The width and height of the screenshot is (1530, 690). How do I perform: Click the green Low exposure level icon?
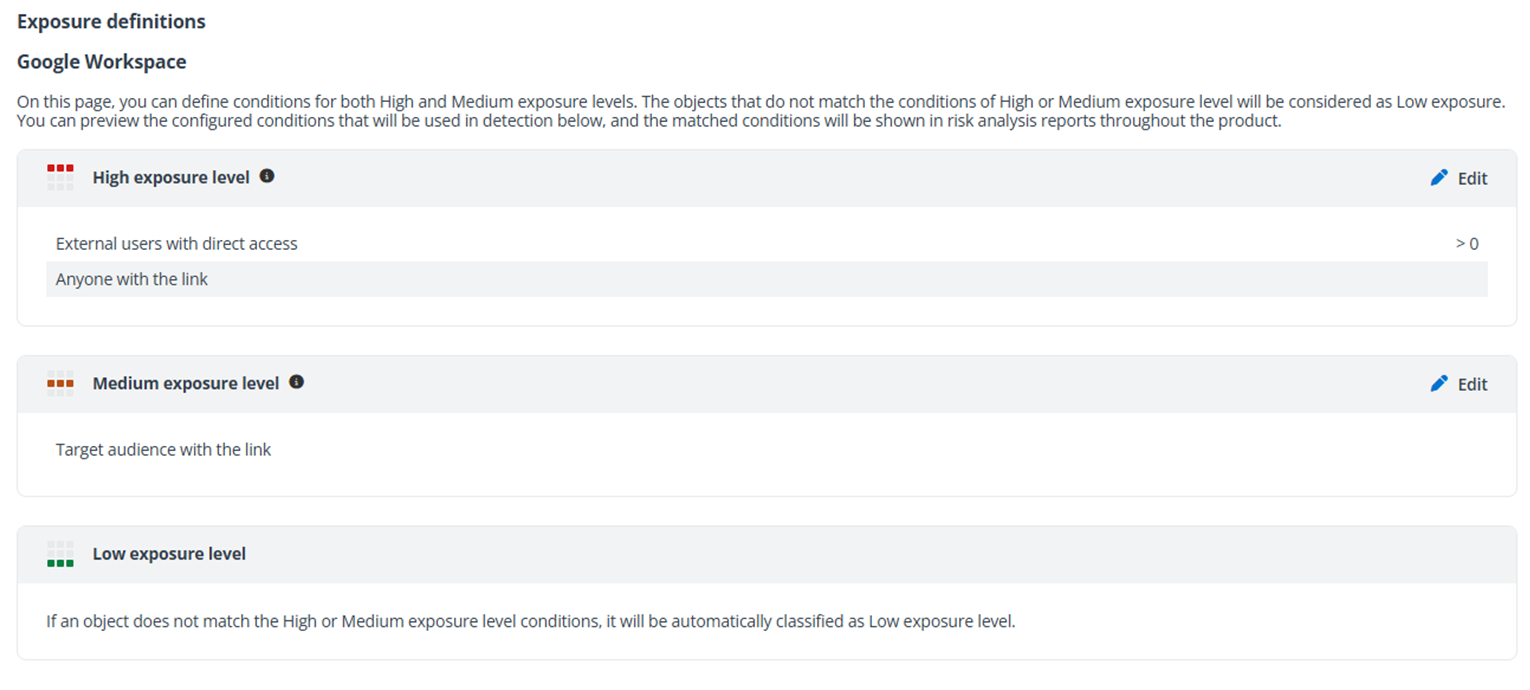pyautogui.click(x=60, y=553)
